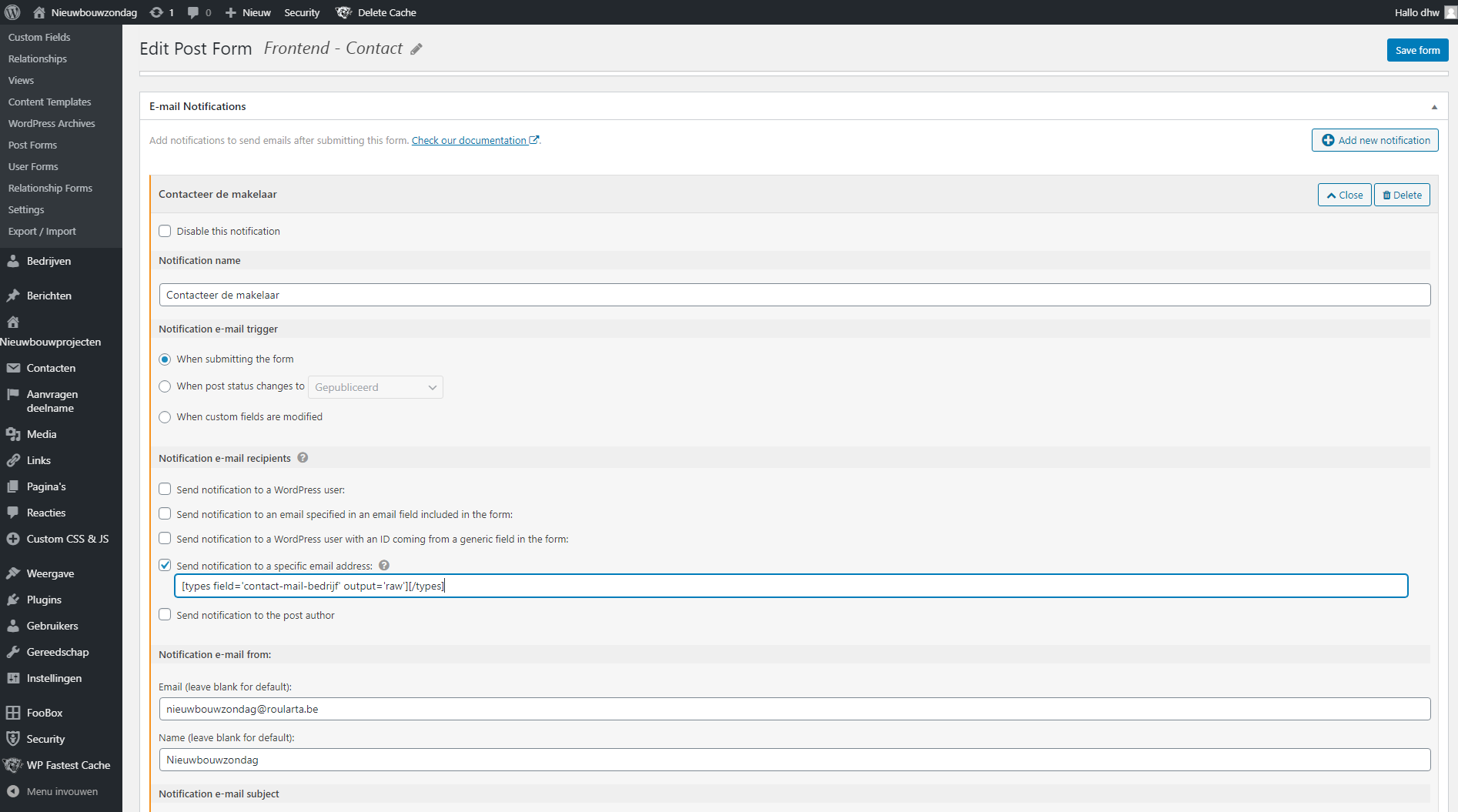The image size is (1458, 812).
Task: Open Security menu in top admin bar
Action: point(302,12)
